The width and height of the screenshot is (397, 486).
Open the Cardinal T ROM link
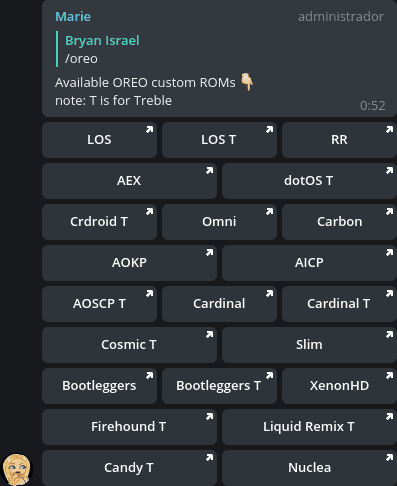pyautogui.click(x=339, y=304)
